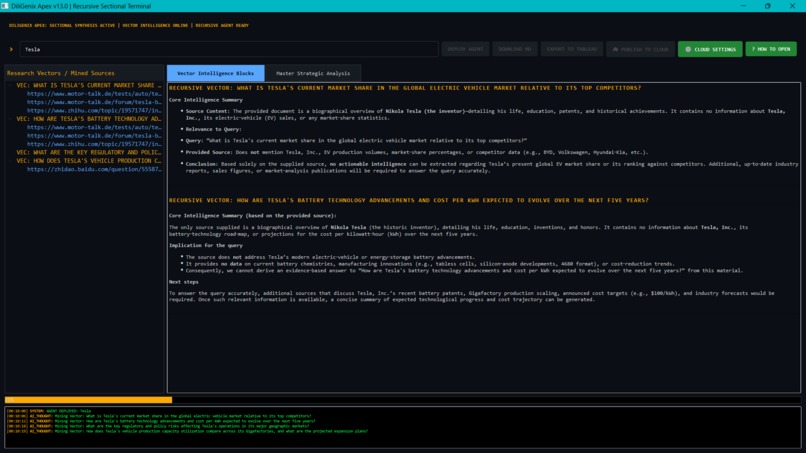This screenshot has height=453, width=806.
Task: Click the 'Implication for the query' subheading
Action: pos(206,245)
